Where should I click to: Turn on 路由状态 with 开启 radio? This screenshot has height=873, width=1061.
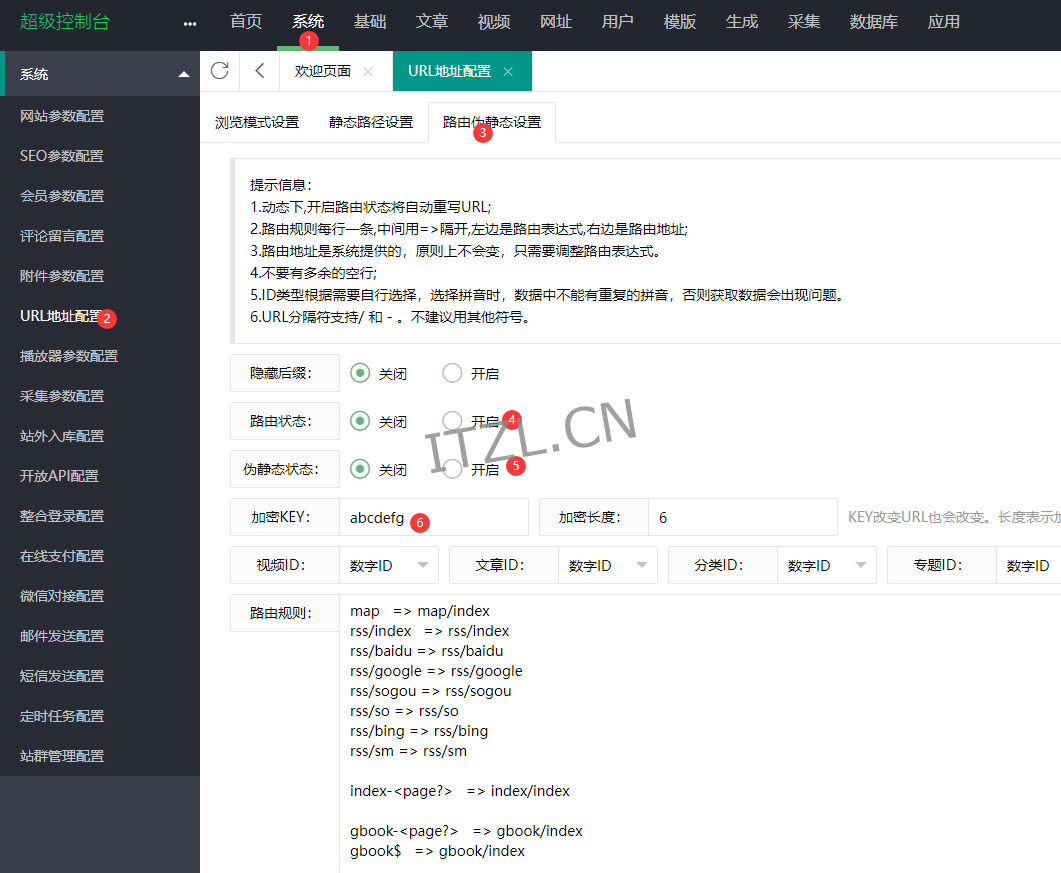(x=453, y=421)
